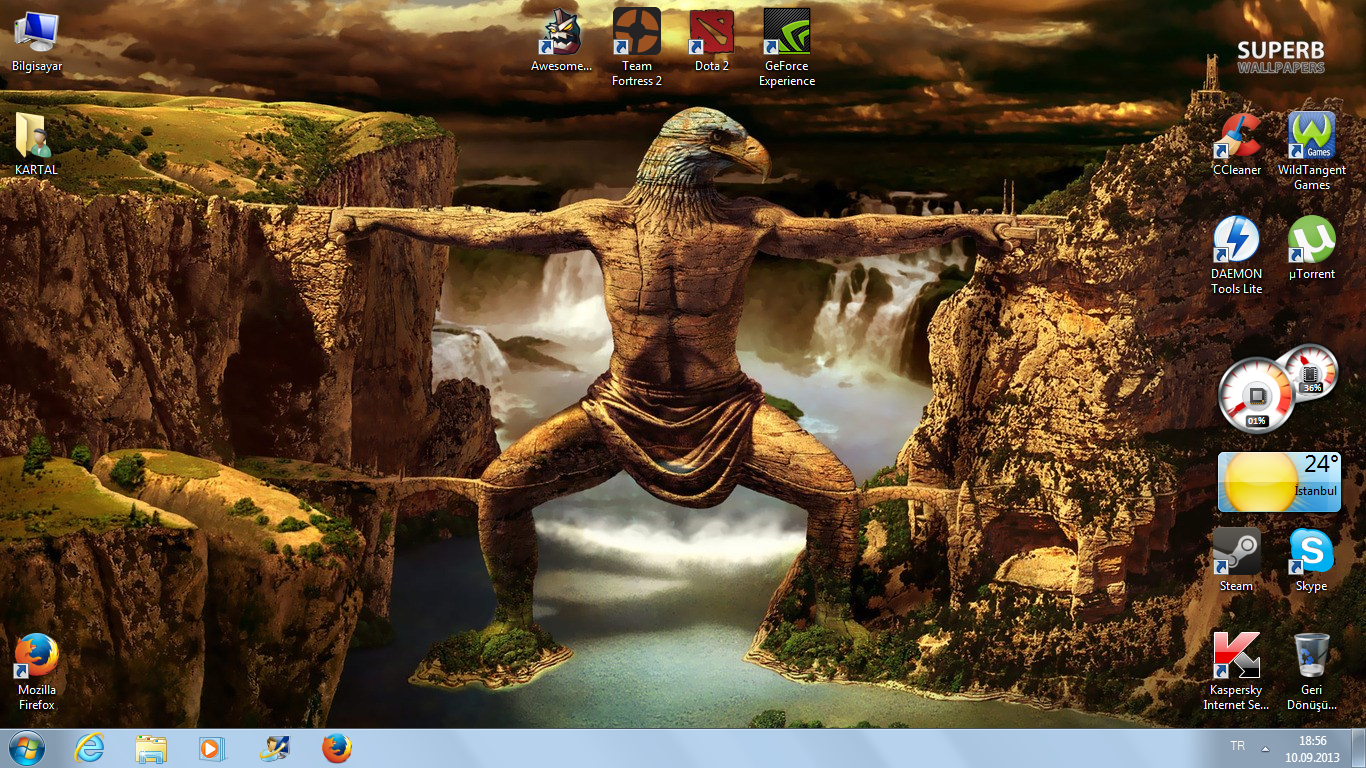Screen dimensions: 1366x768
Task: Open the Bilgisayar desktop icon
Action: tap(37, 42)
